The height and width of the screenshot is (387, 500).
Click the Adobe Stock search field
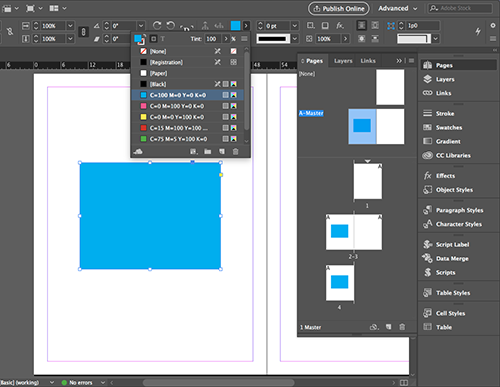tap(460, 8)
